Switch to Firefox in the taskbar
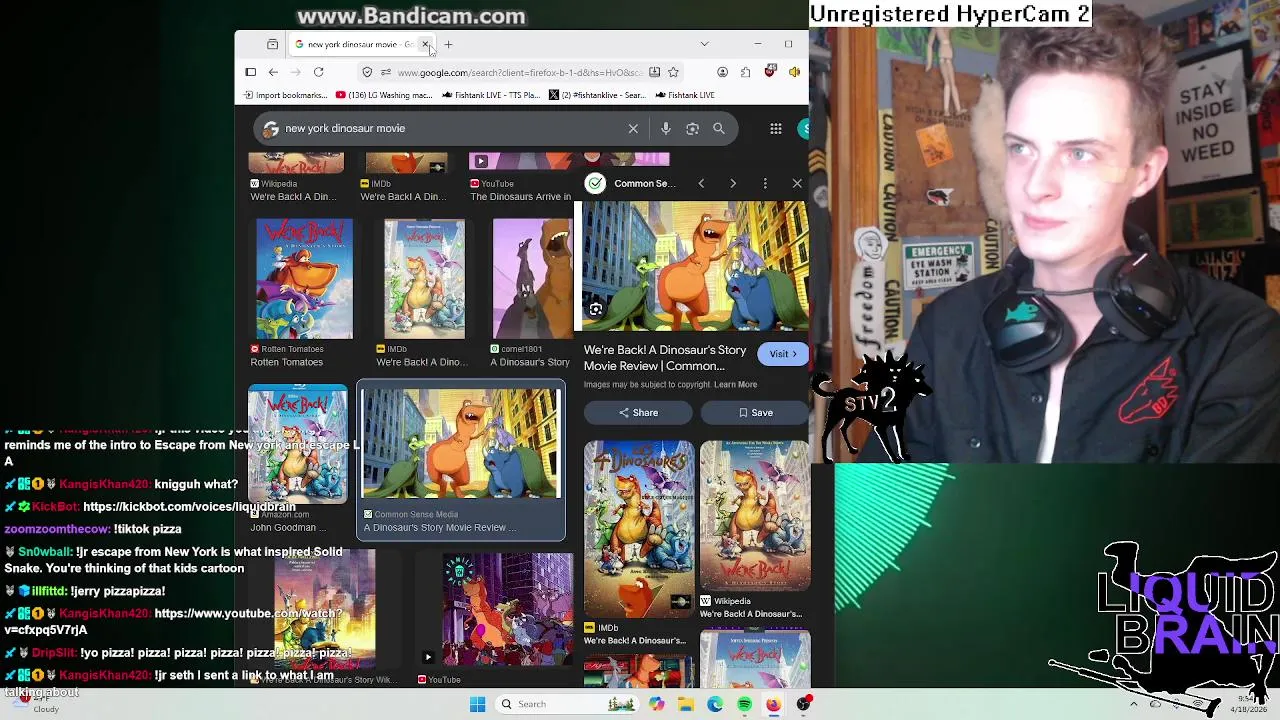1280x720 pixels. tap(774, 704)
